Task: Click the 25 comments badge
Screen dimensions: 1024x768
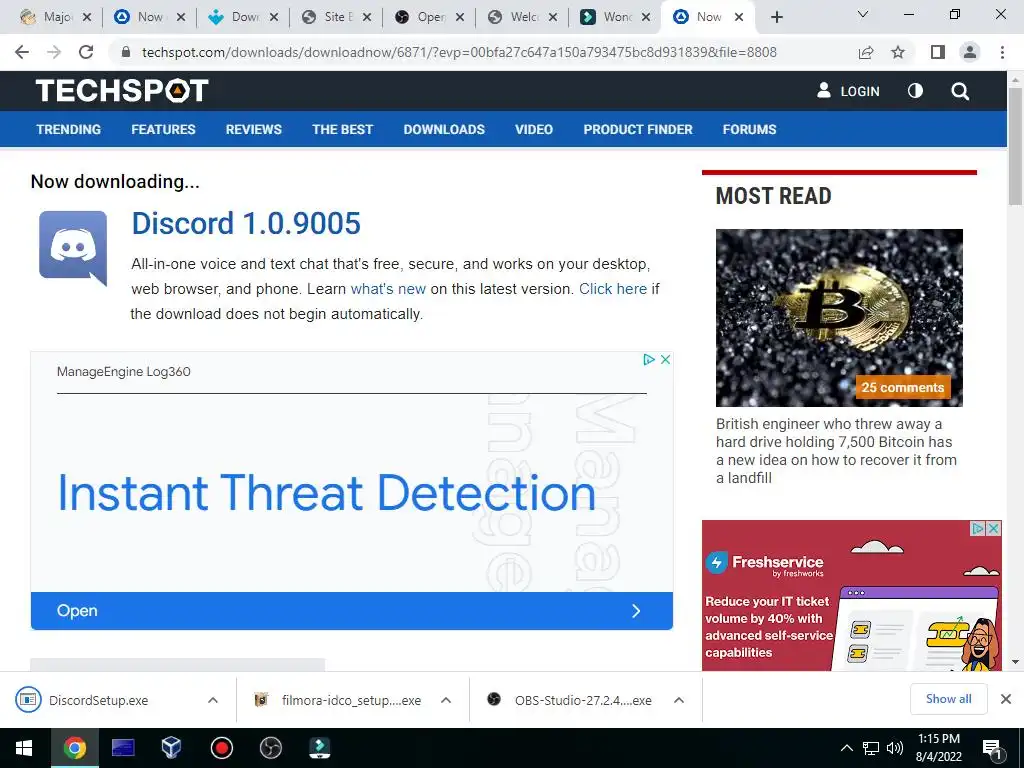Action: (903, 387)
